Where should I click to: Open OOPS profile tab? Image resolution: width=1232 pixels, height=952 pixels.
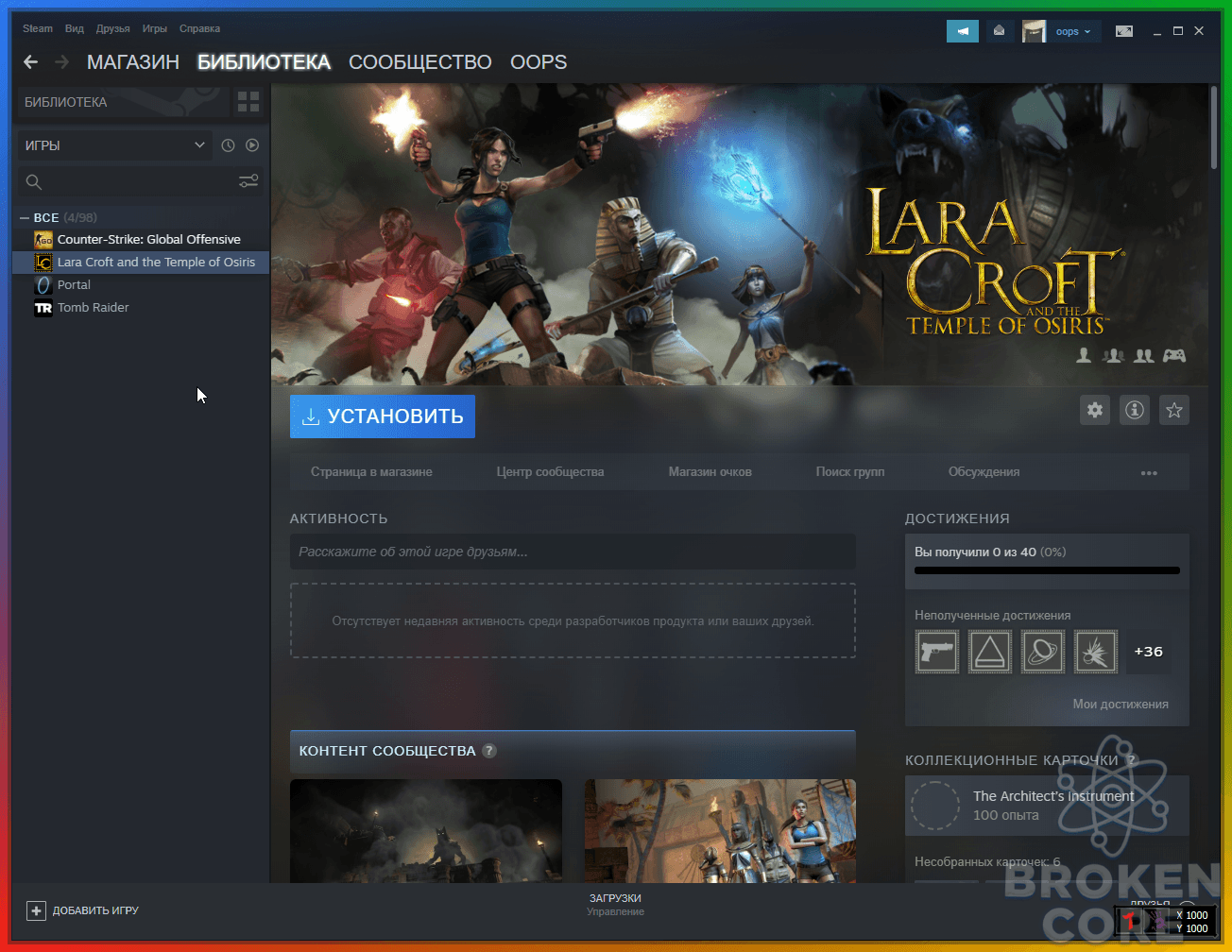coord(539,62)
